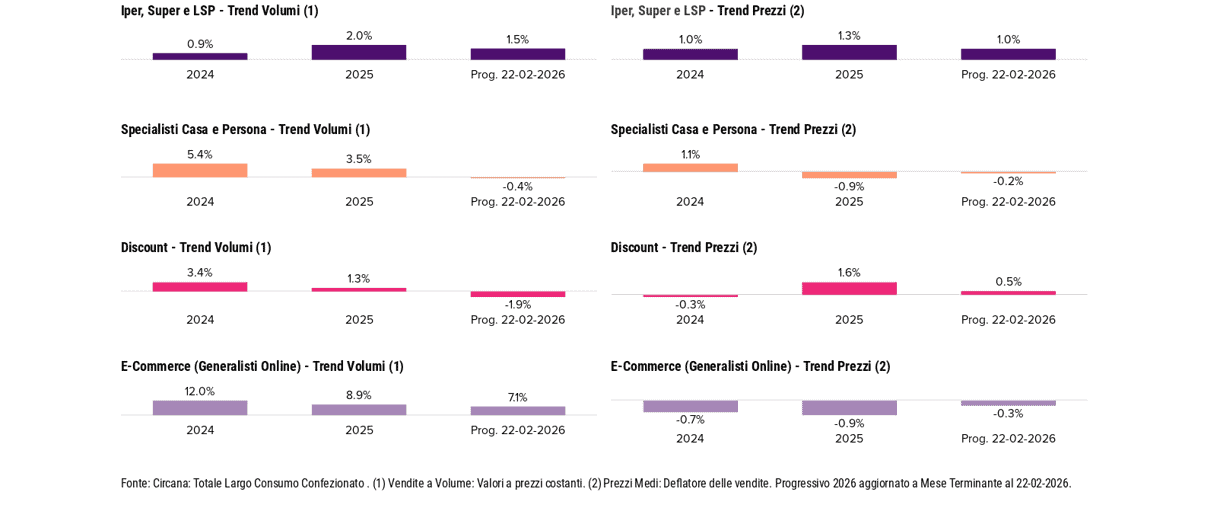The image size is (1217, 508).
Task: Click the 2.0% value label in Iper Volumi
Action: [359, 36]
